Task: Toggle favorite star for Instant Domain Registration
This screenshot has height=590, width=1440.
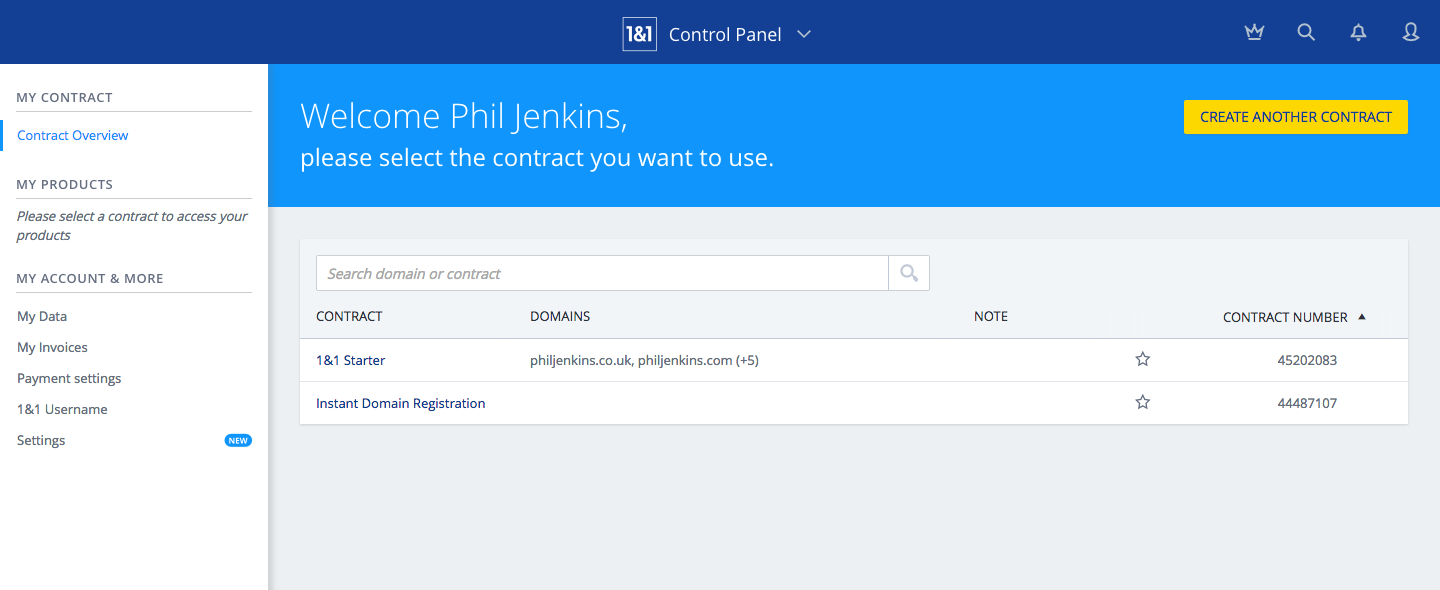Action: point(1143,403)
